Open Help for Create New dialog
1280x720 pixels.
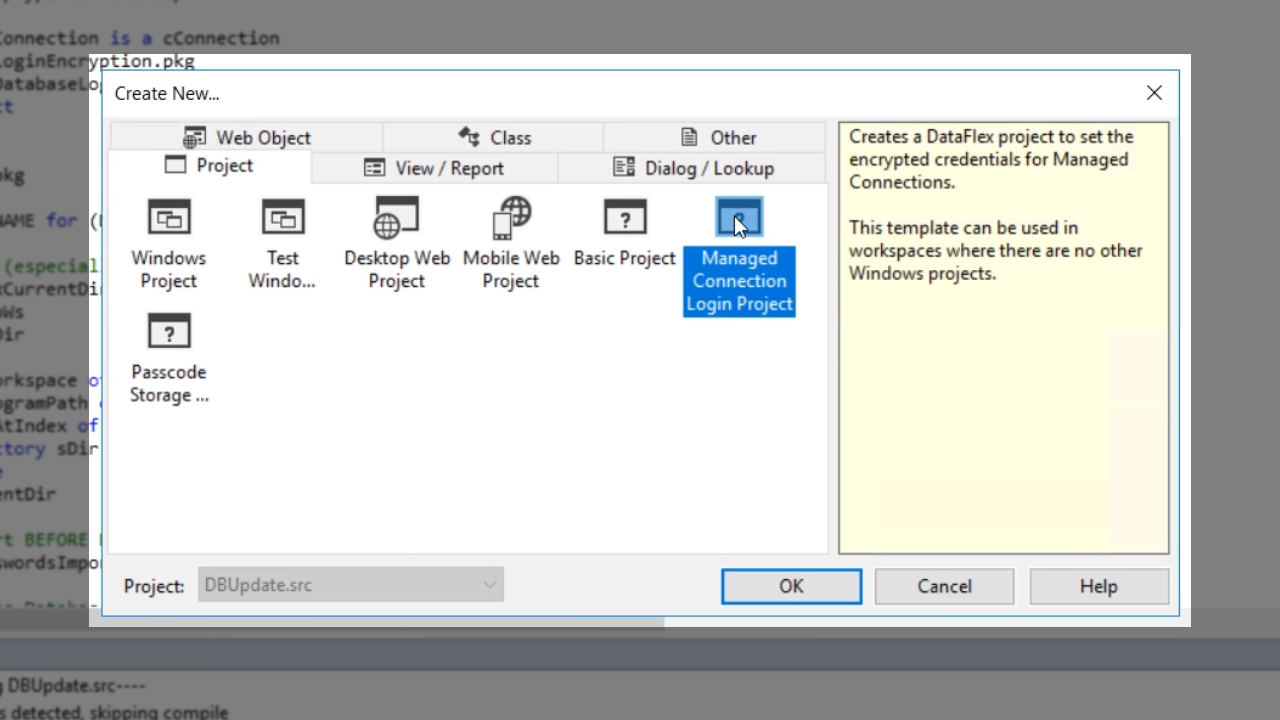point(1098,587)
